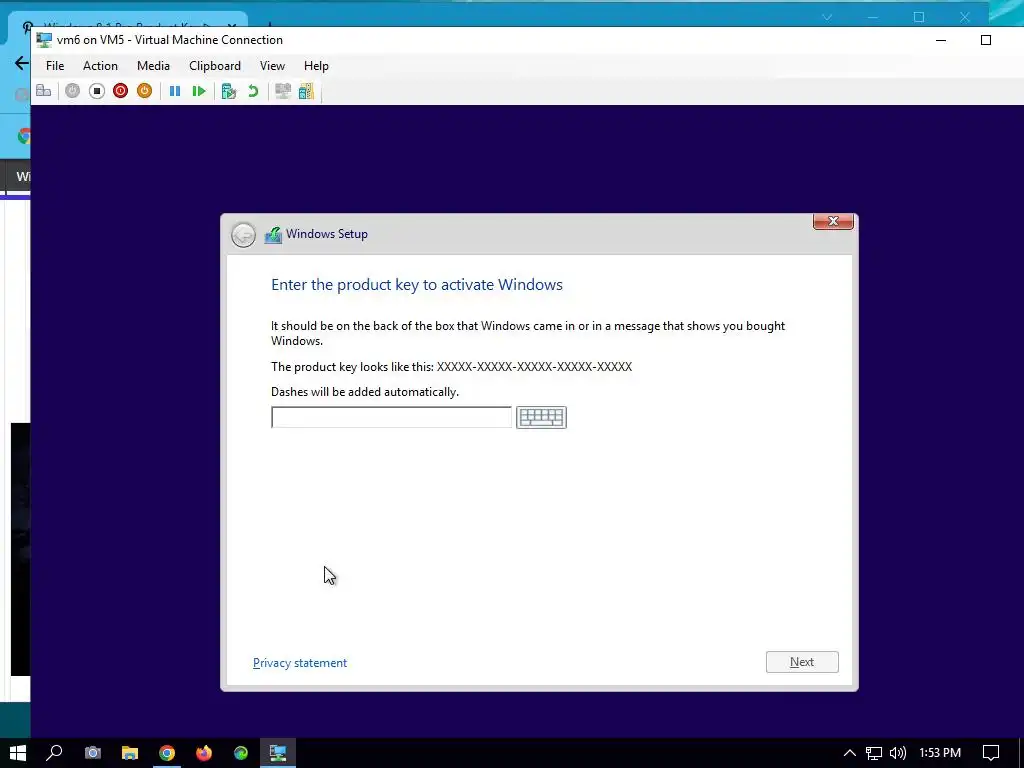The width and height of the screenshot is (1024, 768).
Task: Open File Explorer from the taskbar
Action: [130, 753]
